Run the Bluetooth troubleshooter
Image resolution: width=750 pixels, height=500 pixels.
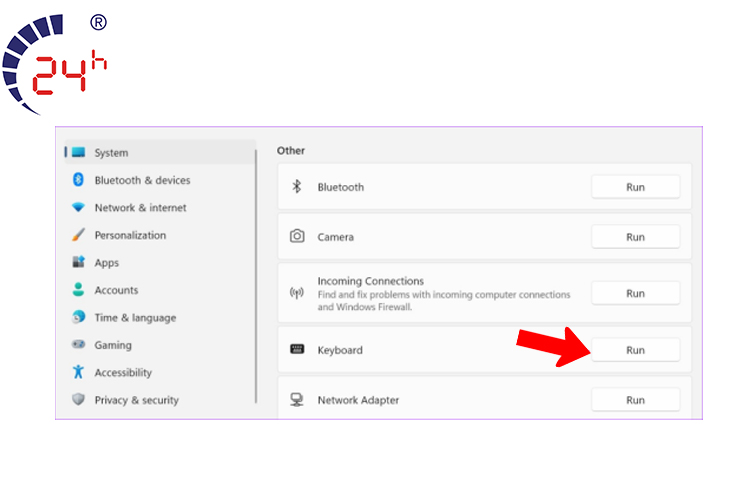pyautogui.click(x=635, y=187)
